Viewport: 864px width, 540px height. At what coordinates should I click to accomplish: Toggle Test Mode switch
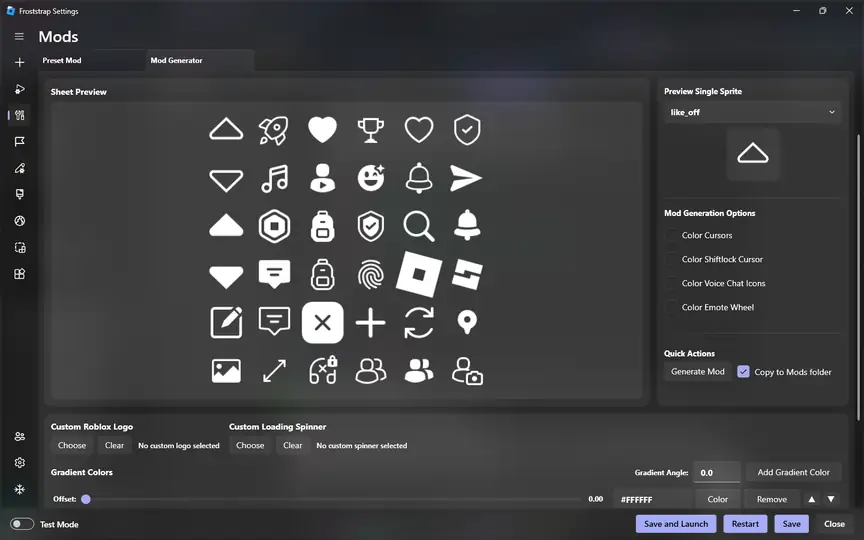(x=22, y=524)
